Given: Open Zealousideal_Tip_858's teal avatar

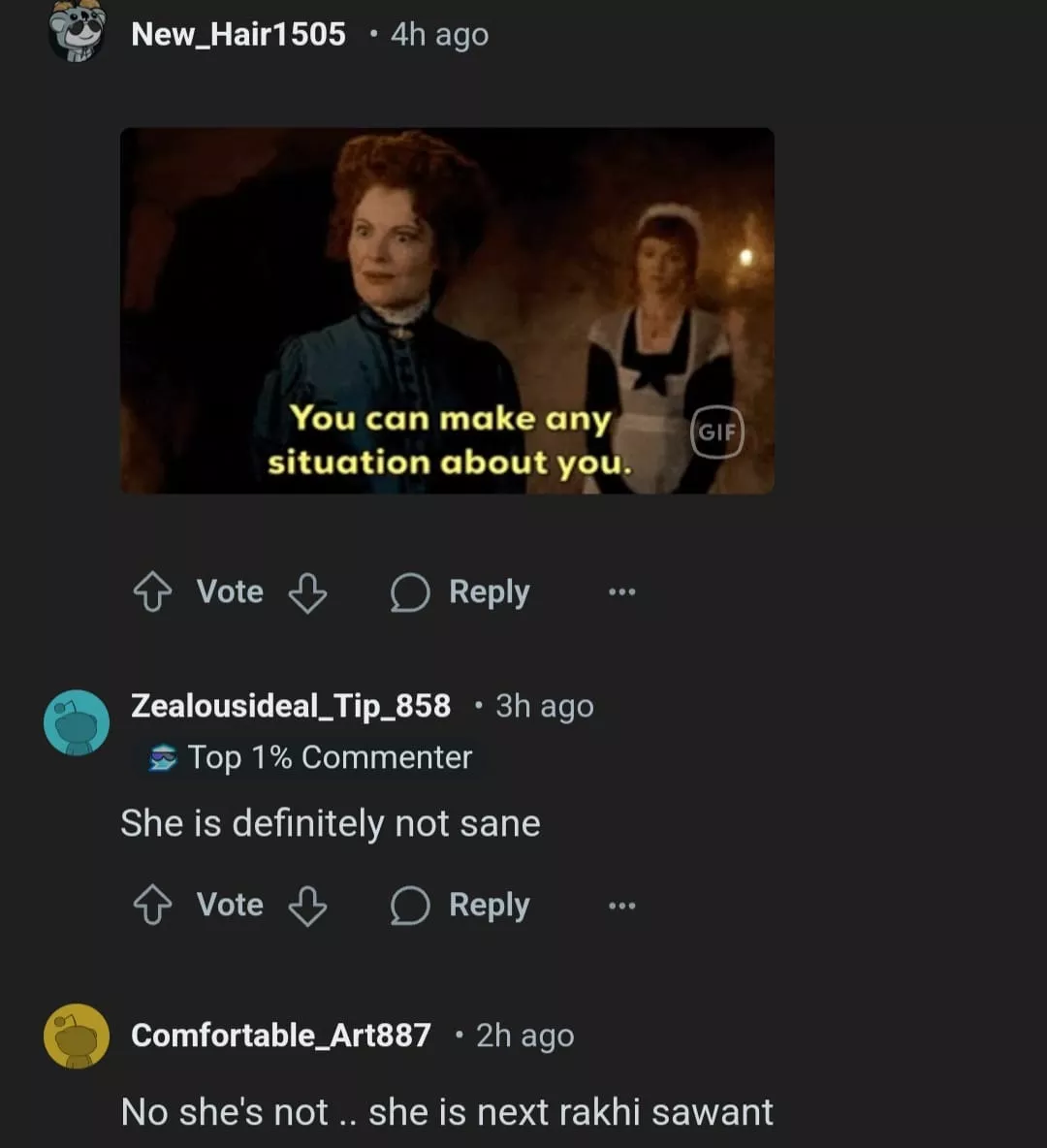Looking at the screenshot, I should click(x=77, y=722).
